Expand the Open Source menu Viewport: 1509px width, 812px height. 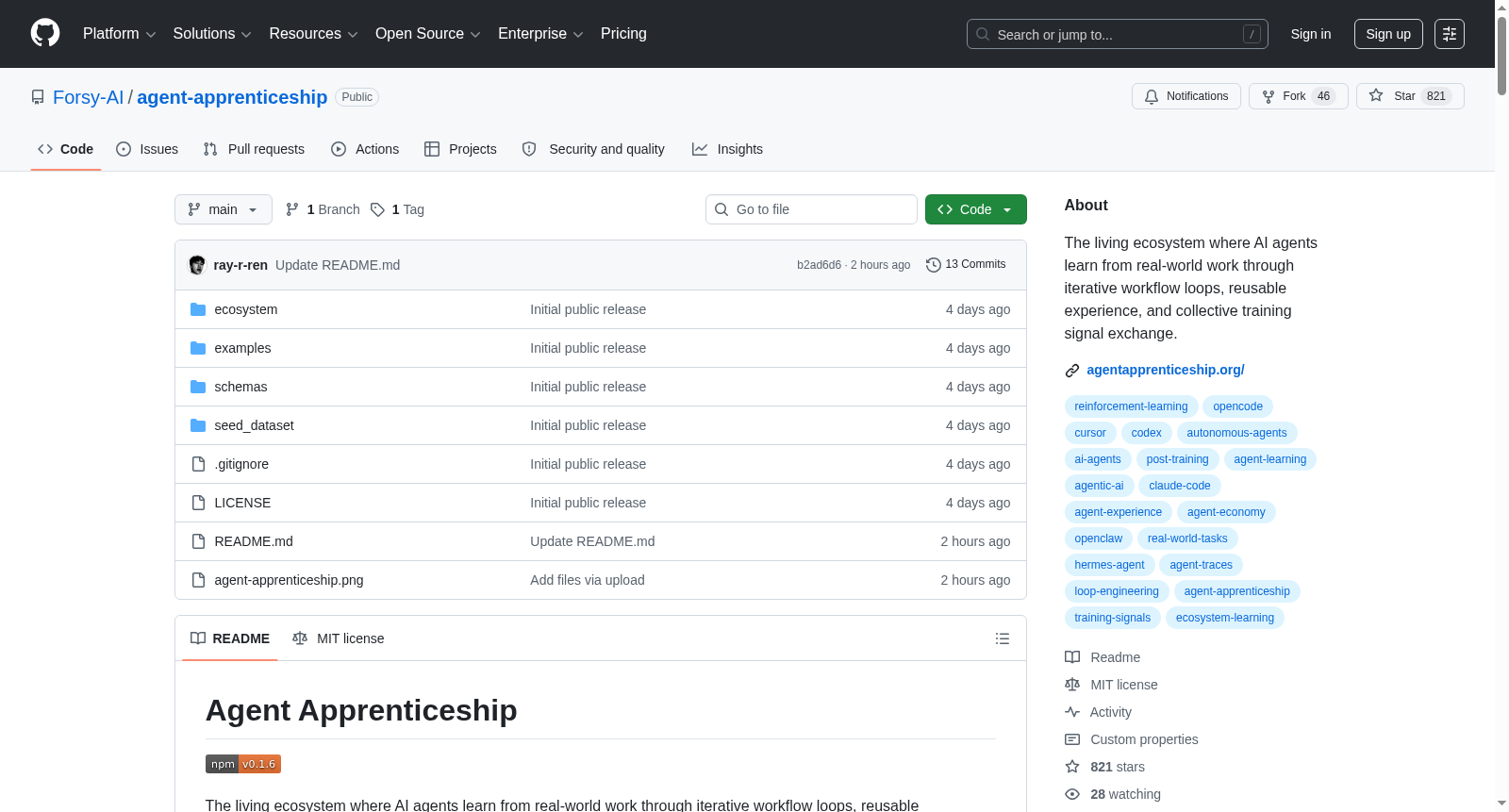428,34
